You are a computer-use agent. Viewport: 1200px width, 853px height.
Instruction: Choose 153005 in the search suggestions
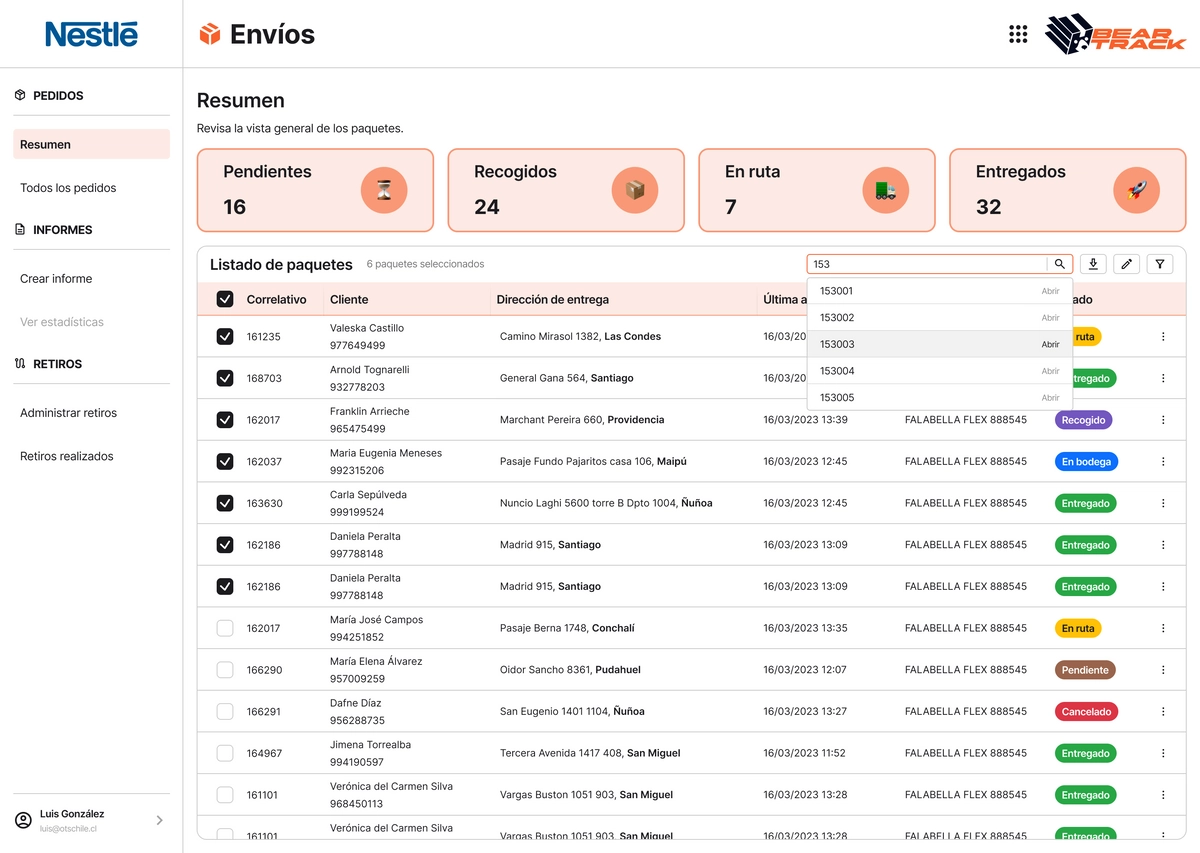tap(939, 398)
